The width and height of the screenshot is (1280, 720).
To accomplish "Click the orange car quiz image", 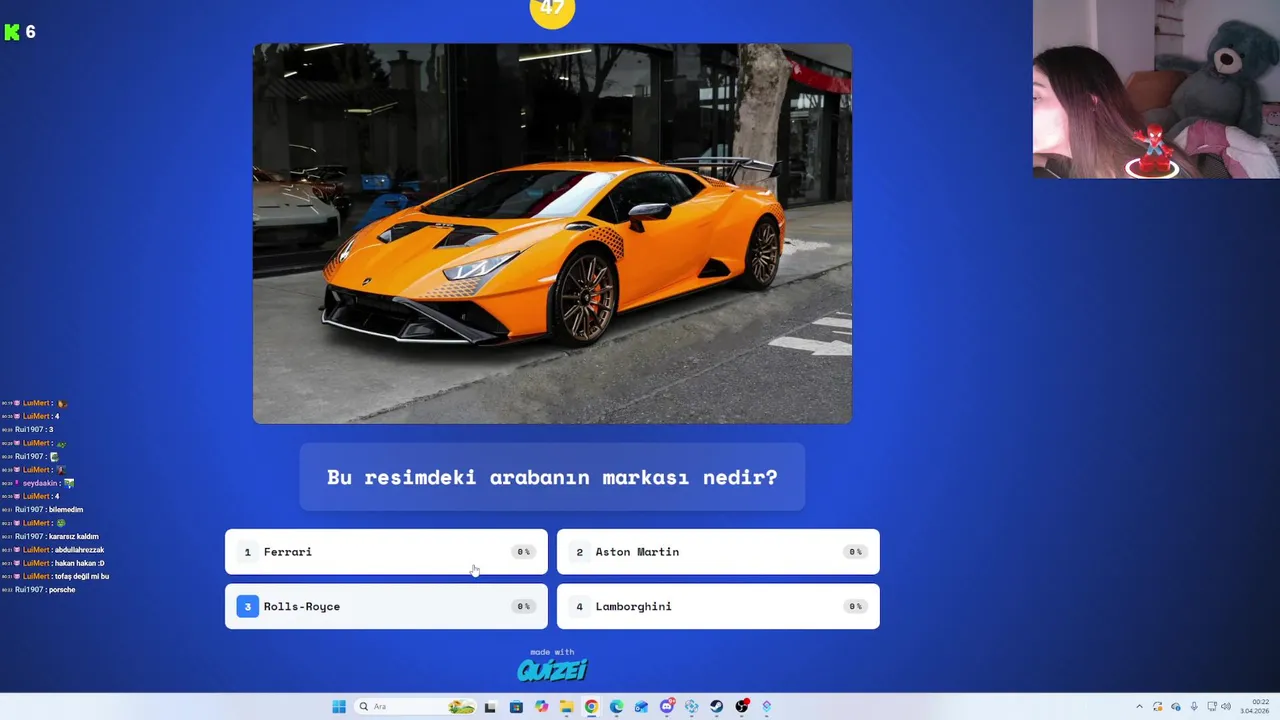I will pos(552,233).
